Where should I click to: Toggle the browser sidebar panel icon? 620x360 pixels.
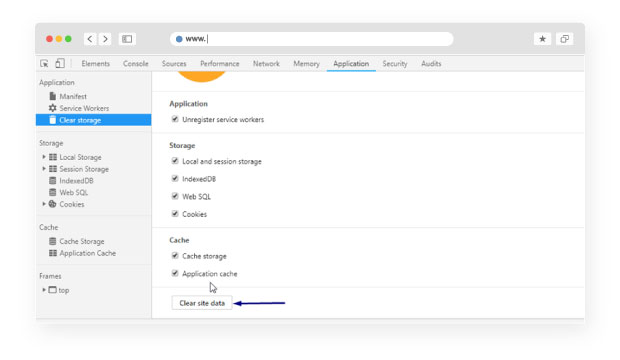coord(127,39)
